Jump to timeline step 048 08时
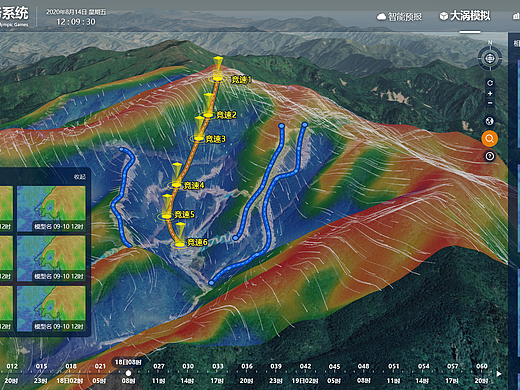520x390 pixels. click(364, 373)
